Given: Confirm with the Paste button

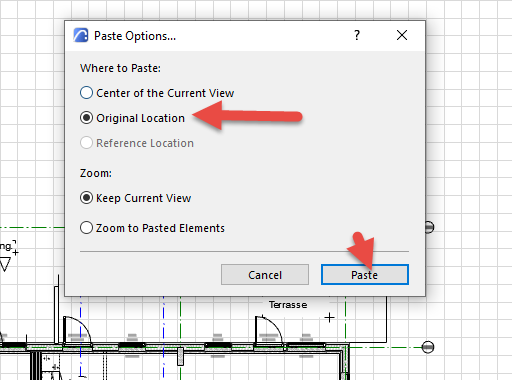Looking at the screenshot, I should pyautogui.click(x=365, y=275).
